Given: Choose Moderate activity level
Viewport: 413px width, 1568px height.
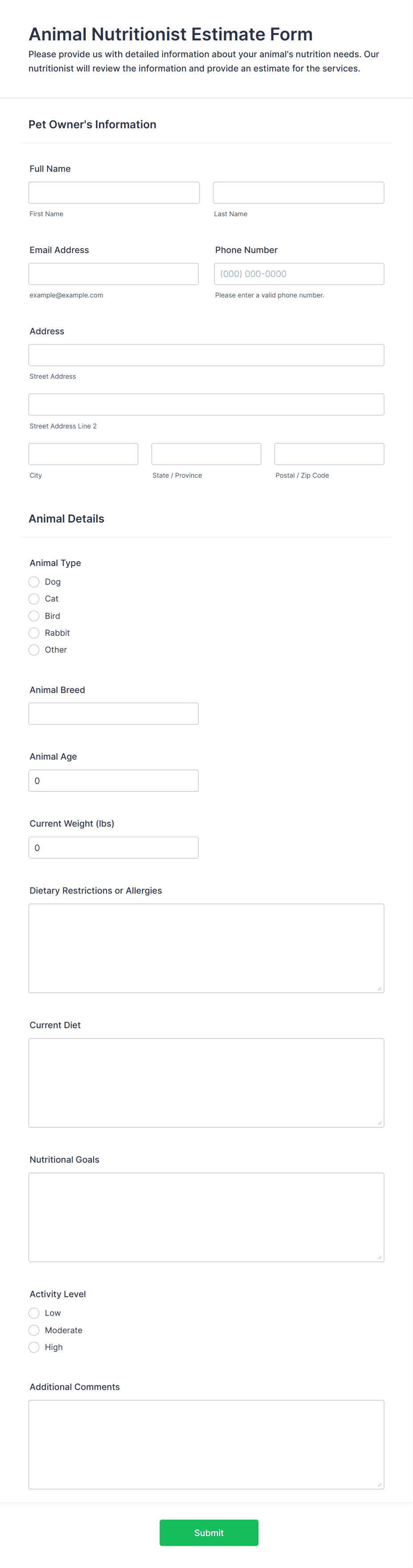Looking at the screenshot, I should (34, 1330).
